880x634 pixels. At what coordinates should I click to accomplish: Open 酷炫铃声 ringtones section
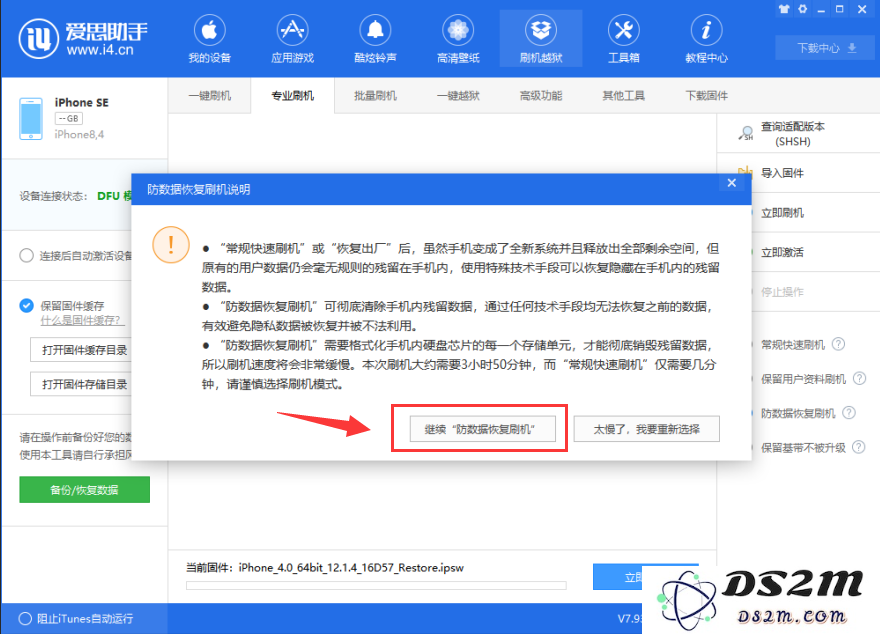pyautogui.click(x=375, y=39)
